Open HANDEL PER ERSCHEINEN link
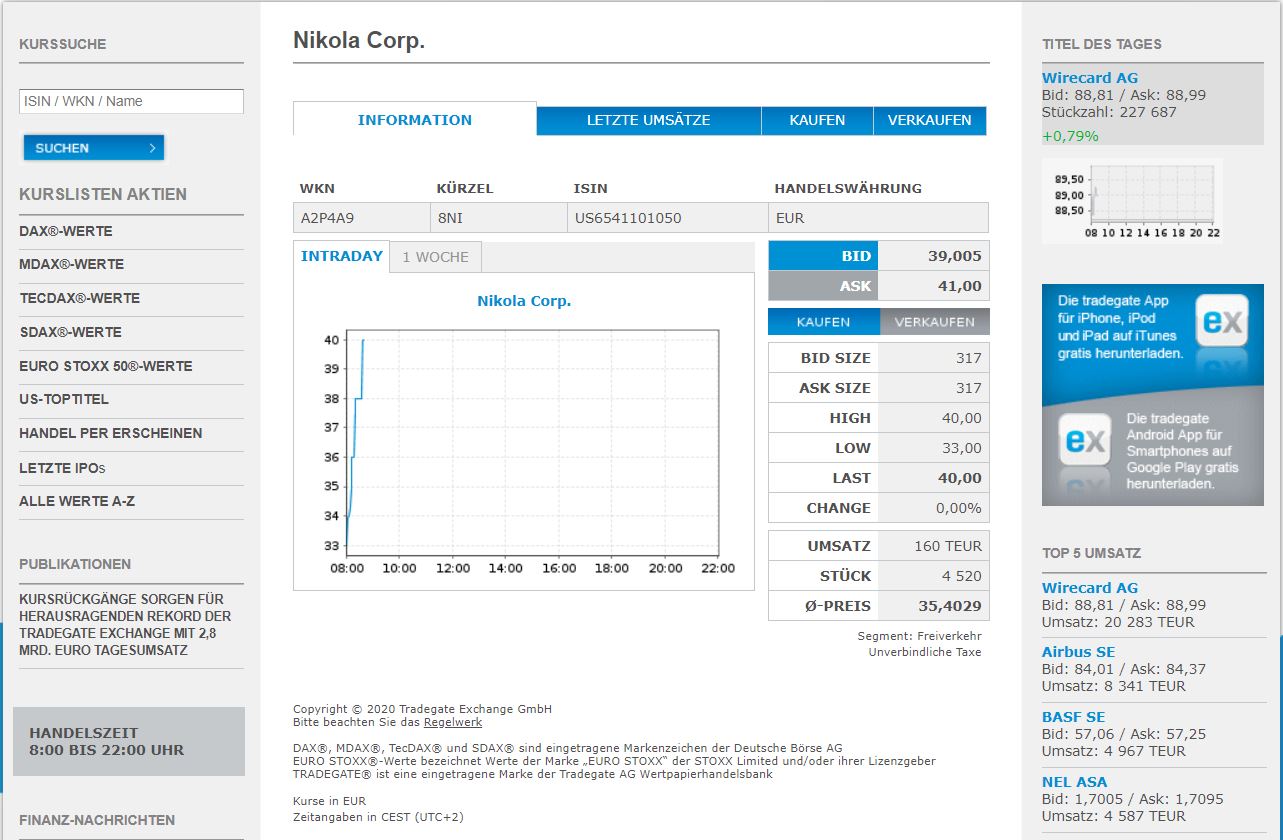Viewport: 1283px width, 840px height. [x=111, y=433]
